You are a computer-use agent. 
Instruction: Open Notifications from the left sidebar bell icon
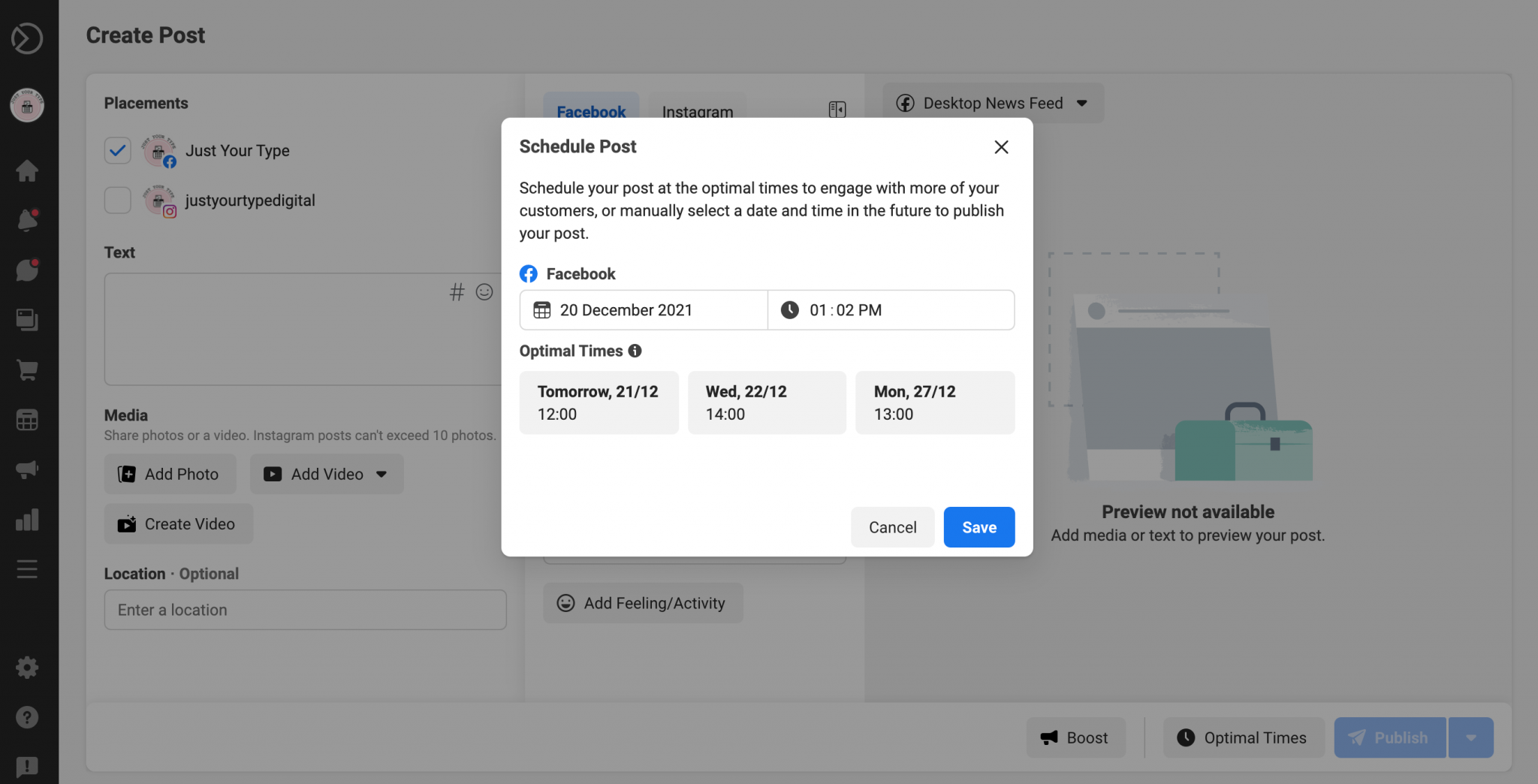tap(28, 220)
